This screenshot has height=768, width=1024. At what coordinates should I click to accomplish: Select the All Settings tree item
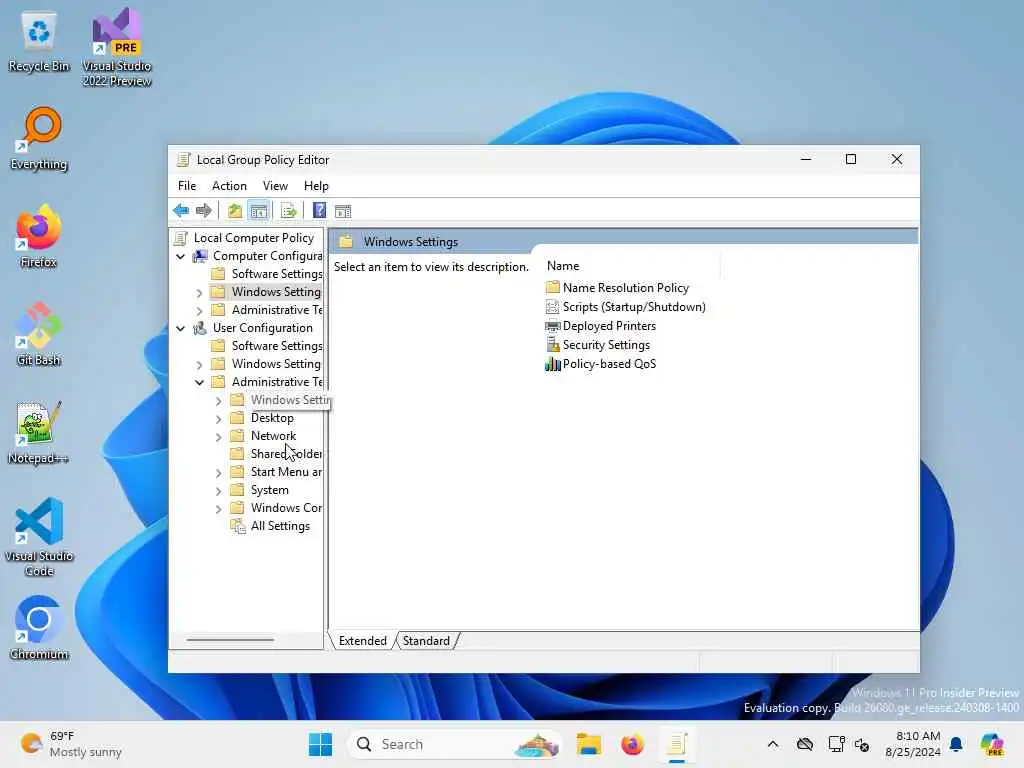pyautogui.click(x=280, y=526)
